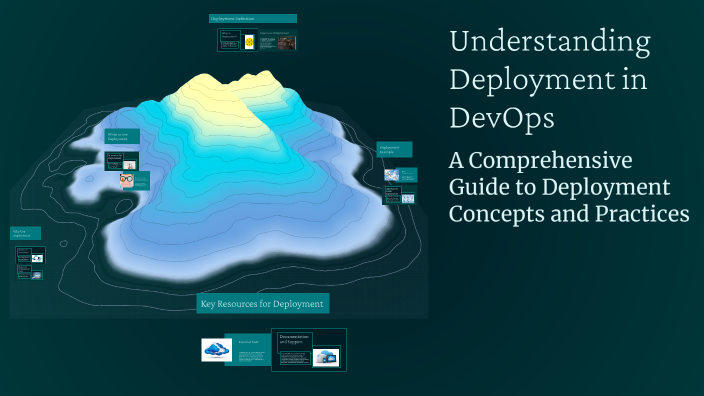
Task: Open the Essential Tools teal slide
Action: tap(248, 350)
